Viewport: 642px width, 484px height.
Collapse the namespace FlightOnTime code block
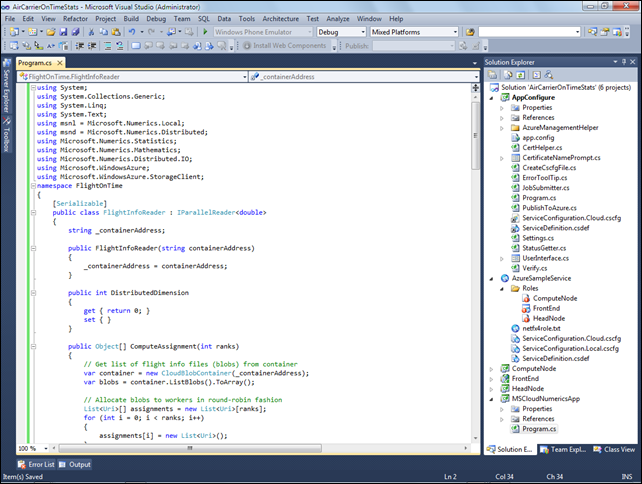pyautogui.click(x=33, y=185)
